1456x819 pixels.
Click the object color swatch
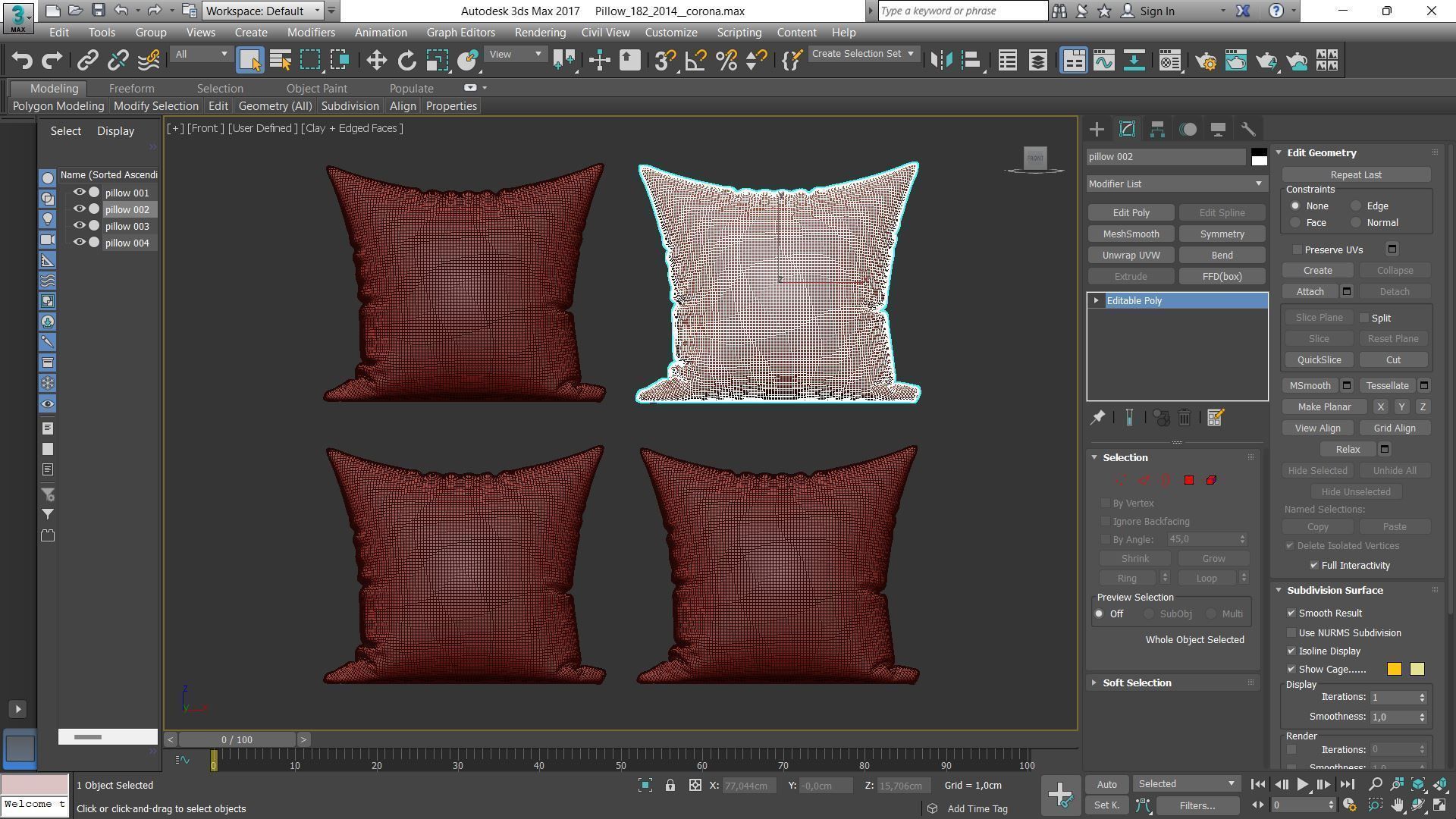point(1259,157)
